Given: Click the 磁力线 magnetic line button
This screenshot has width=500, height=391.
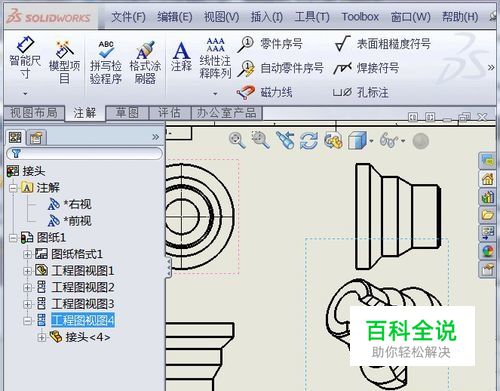Looking at the screenshot, I should coord(264,92).
